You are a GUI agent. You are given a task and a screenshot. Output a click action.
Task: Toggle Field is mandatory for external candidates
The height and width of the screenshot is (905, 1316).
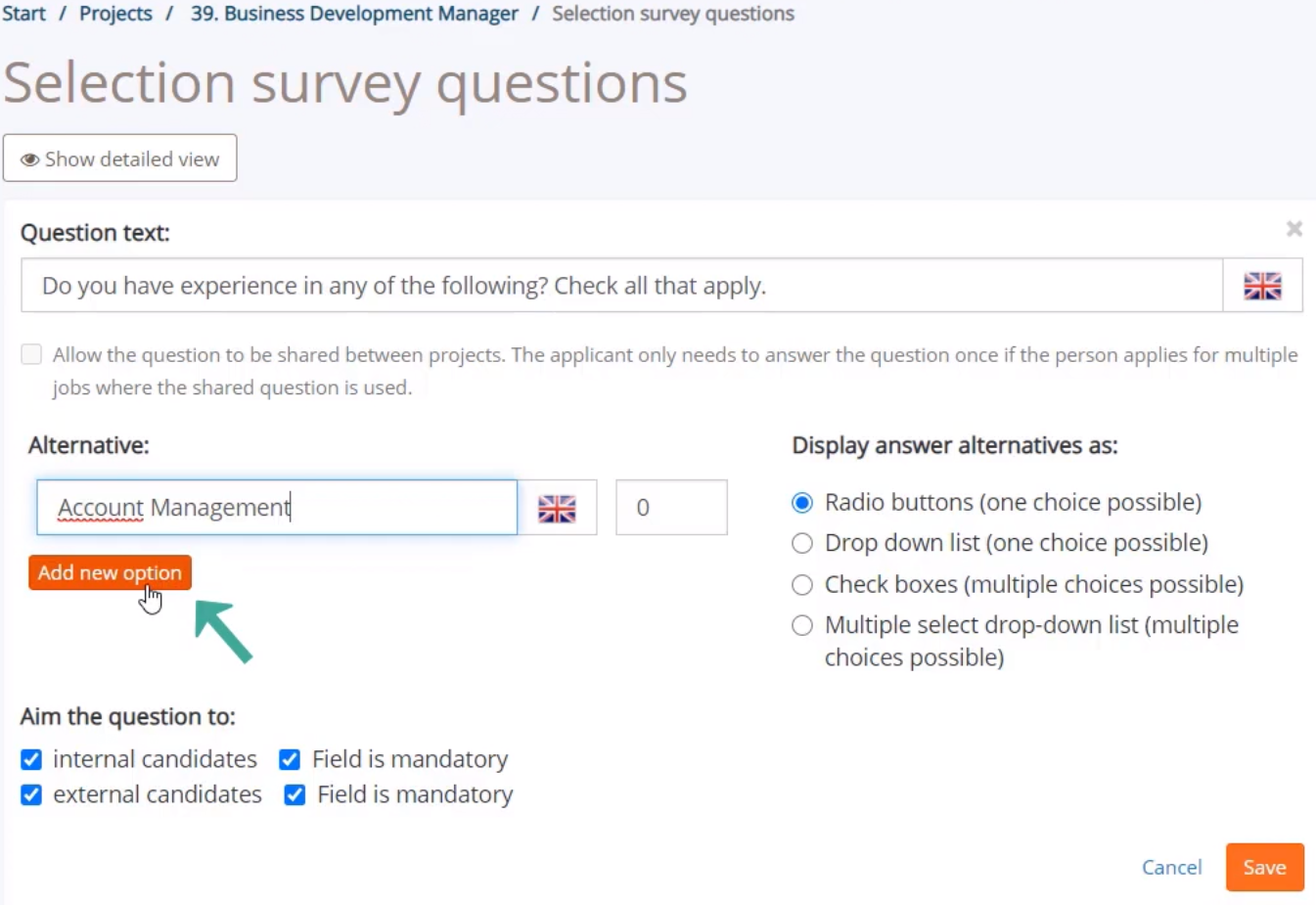295,794
